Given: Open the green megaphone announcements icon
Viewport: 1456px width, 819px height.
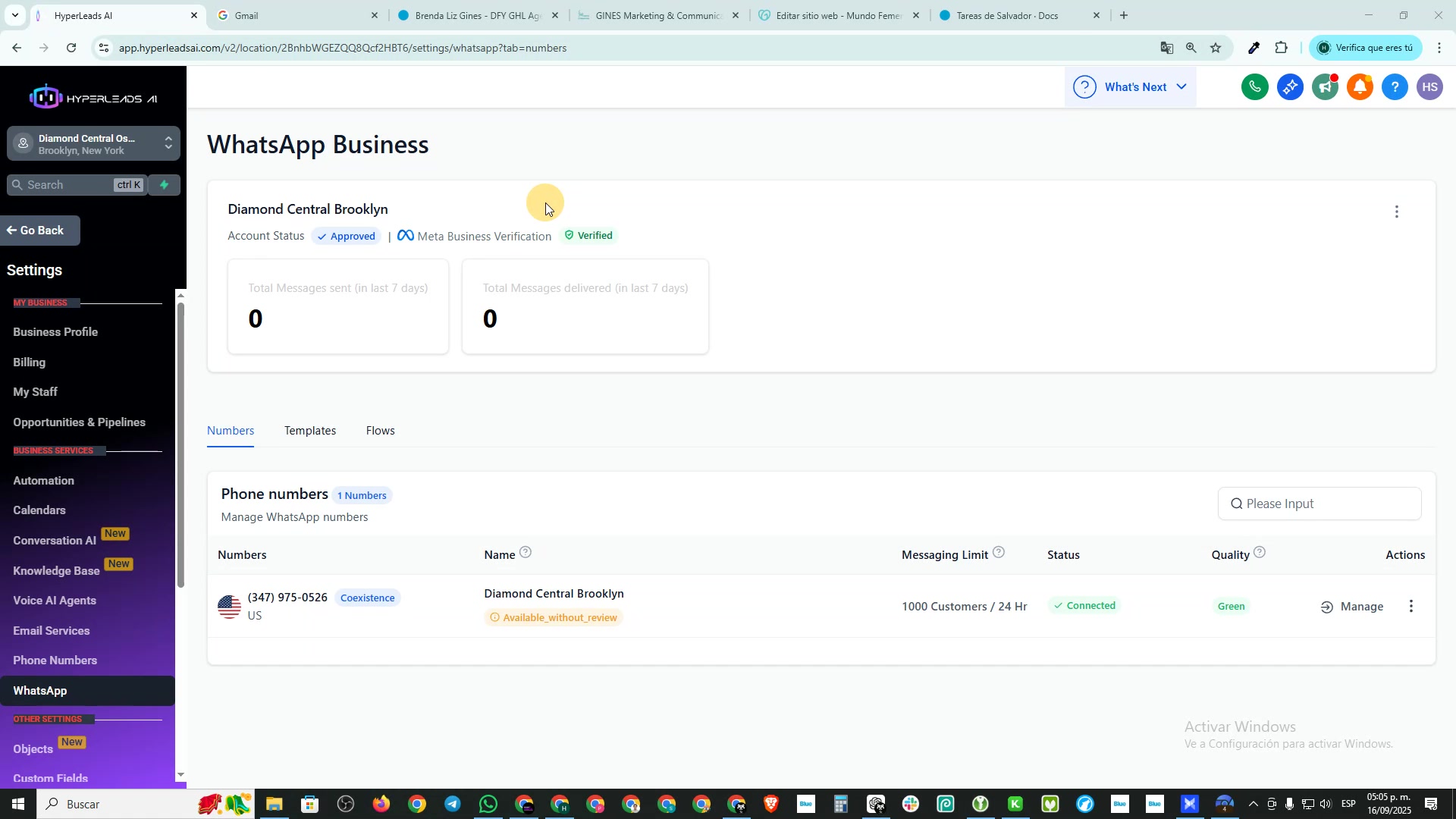Looking at the screenshot, I should pyautogui.click(x=1325, y=87).
